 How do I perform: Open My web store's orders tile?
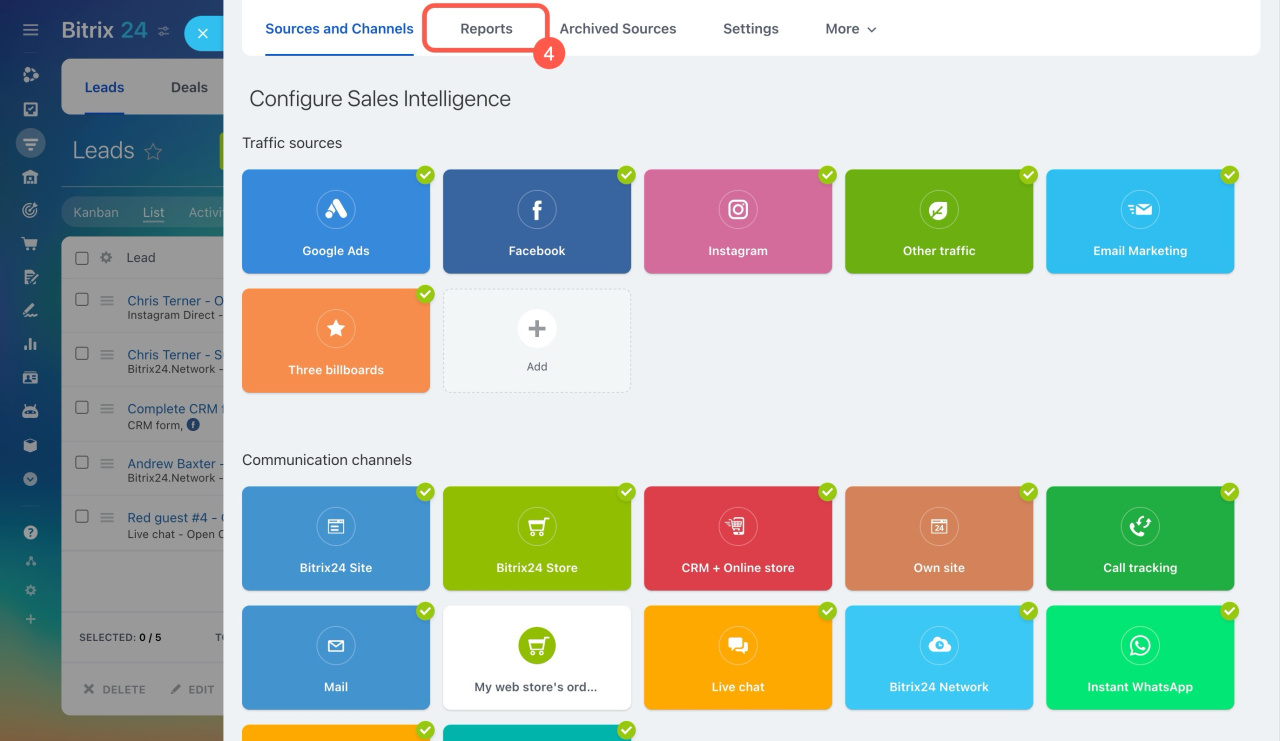click(x=537, y=657)
